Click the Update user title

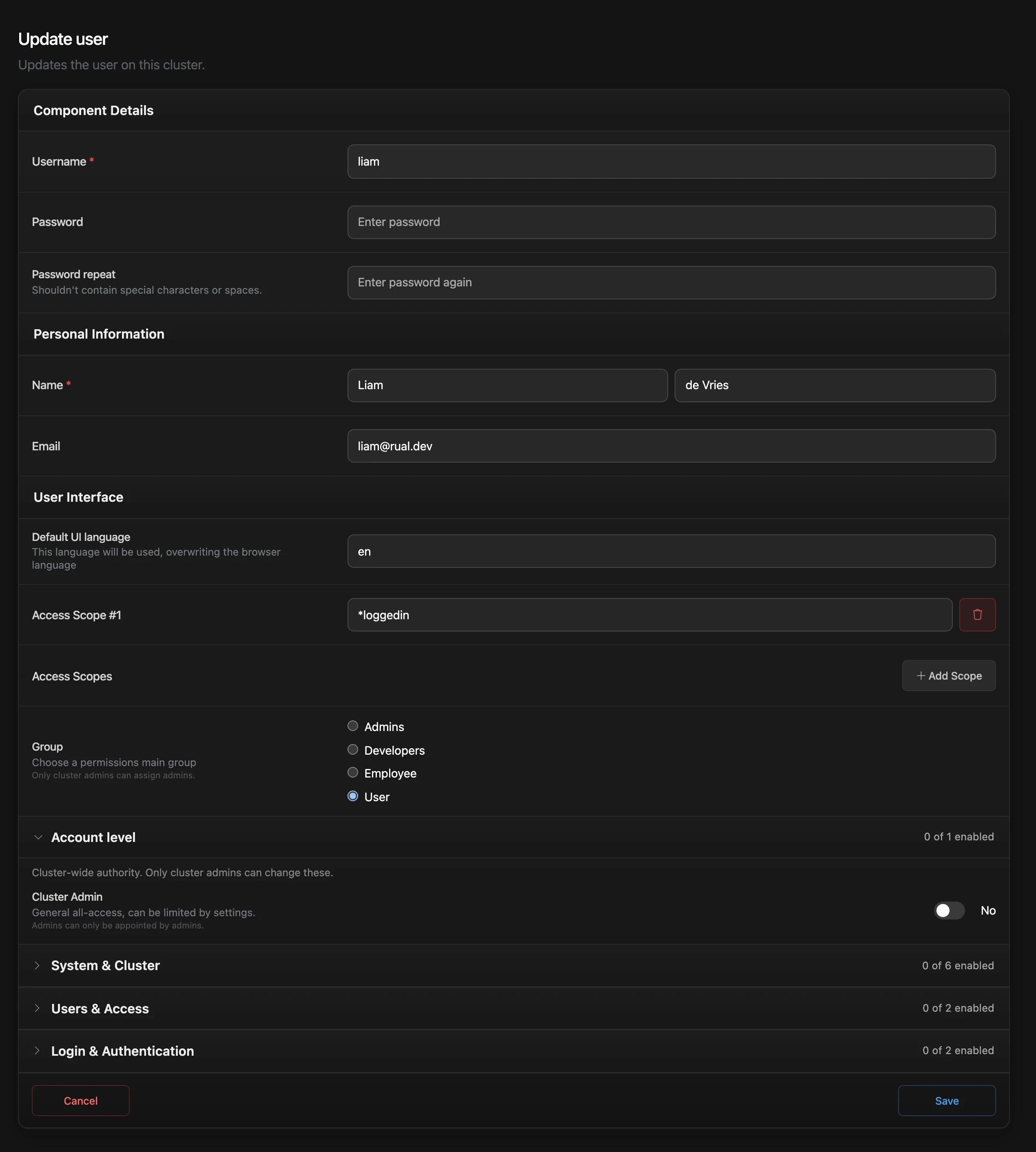point(63,39)
